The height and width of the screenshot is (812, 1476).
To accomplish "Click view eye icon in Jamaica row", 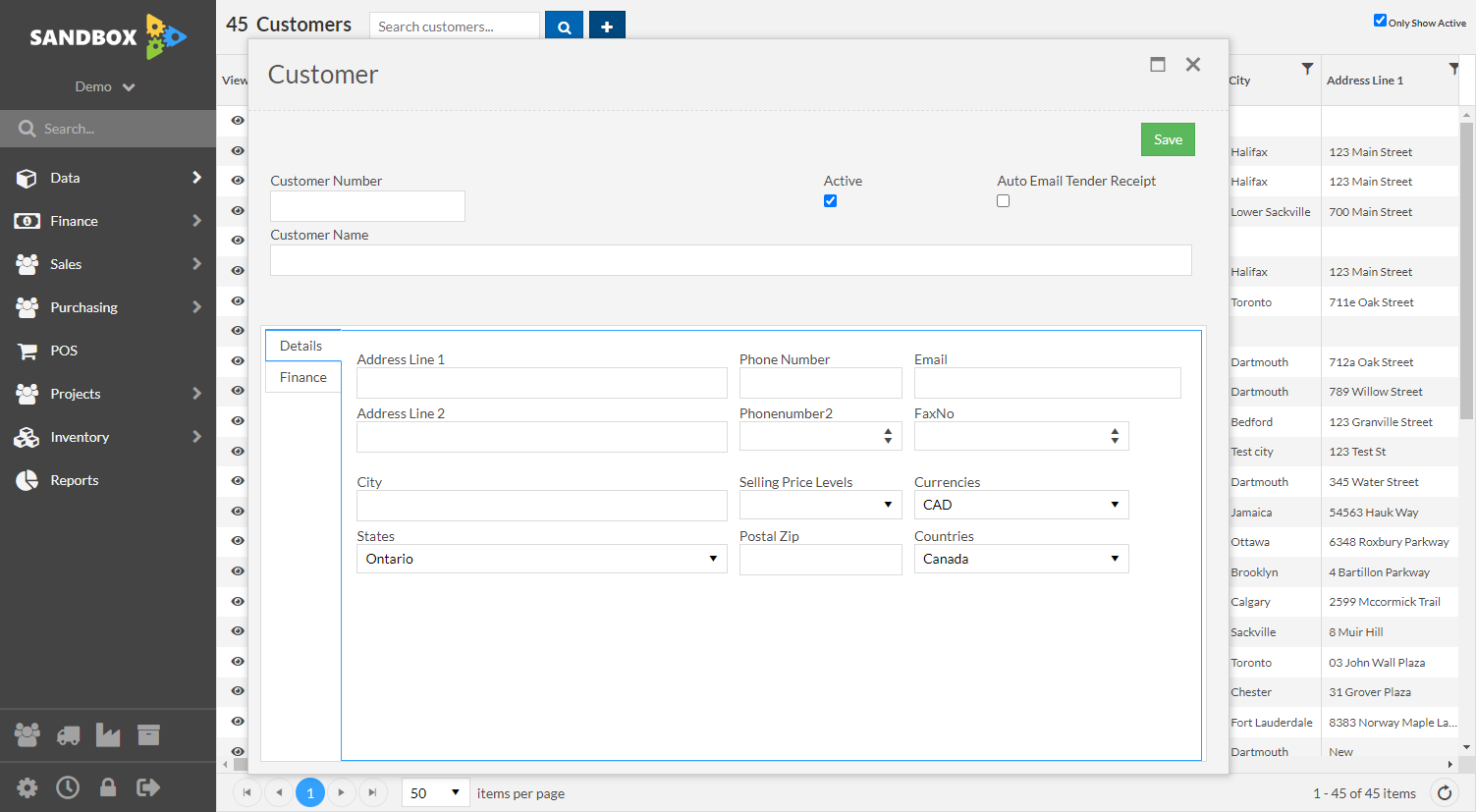I will click(x=238, y=511).
